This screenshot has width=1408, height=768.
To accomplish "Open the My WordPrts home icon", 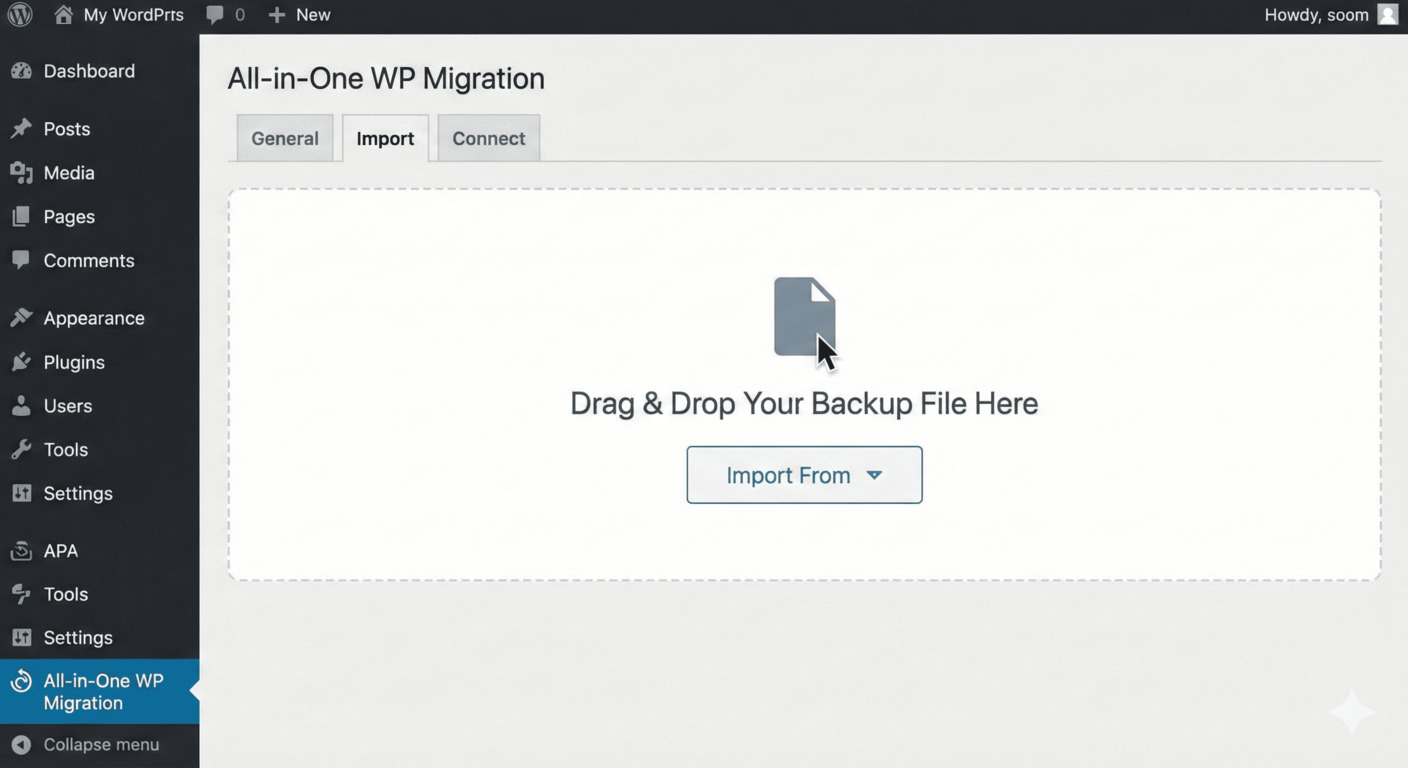I will point(63,15).
